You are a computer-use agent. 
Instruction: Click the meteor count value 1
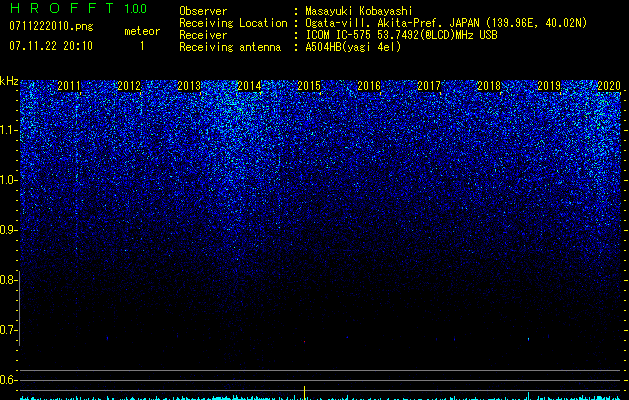point(142,46)
